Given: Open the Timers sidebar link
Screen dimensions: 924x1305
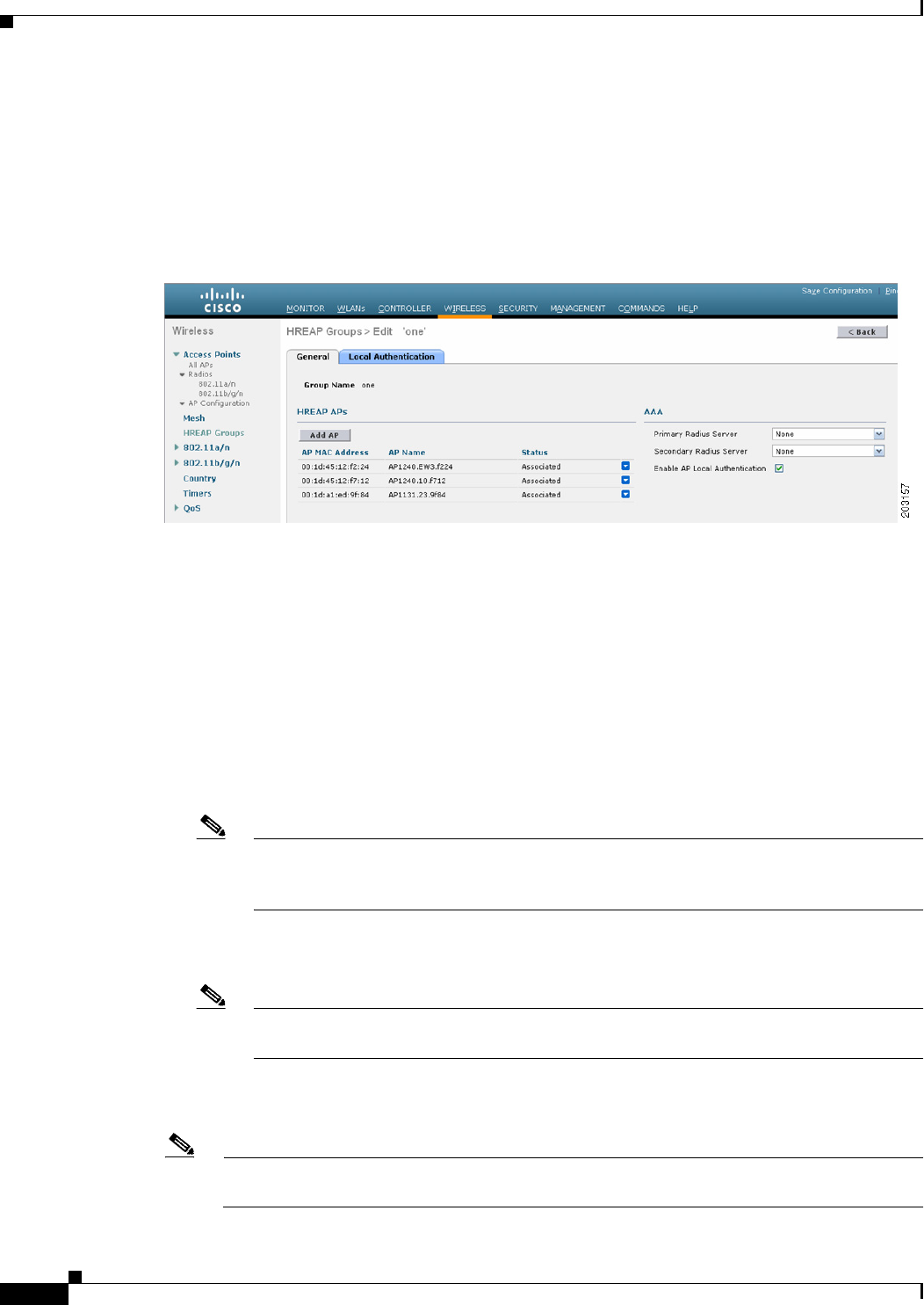Looking at the screenshot, I should (x=197, y=494).
